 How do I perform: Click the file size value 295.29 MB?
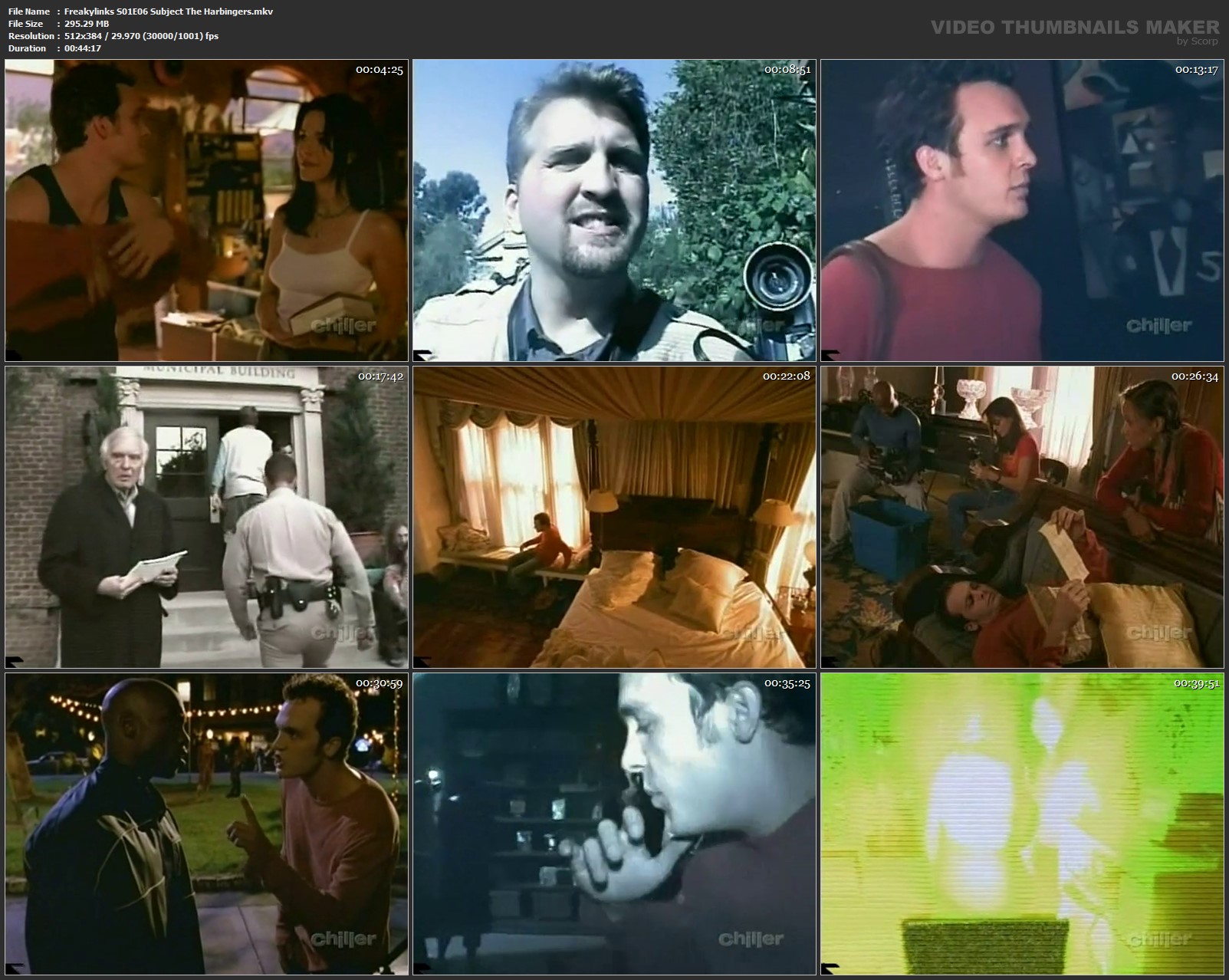tap(87, 24)
